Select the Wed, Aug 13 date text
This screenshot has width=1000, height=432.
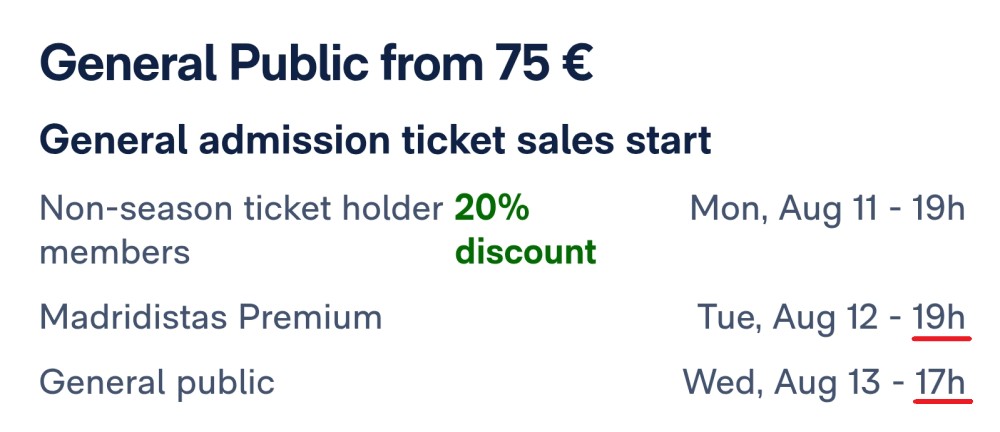[x=781, y=382]
